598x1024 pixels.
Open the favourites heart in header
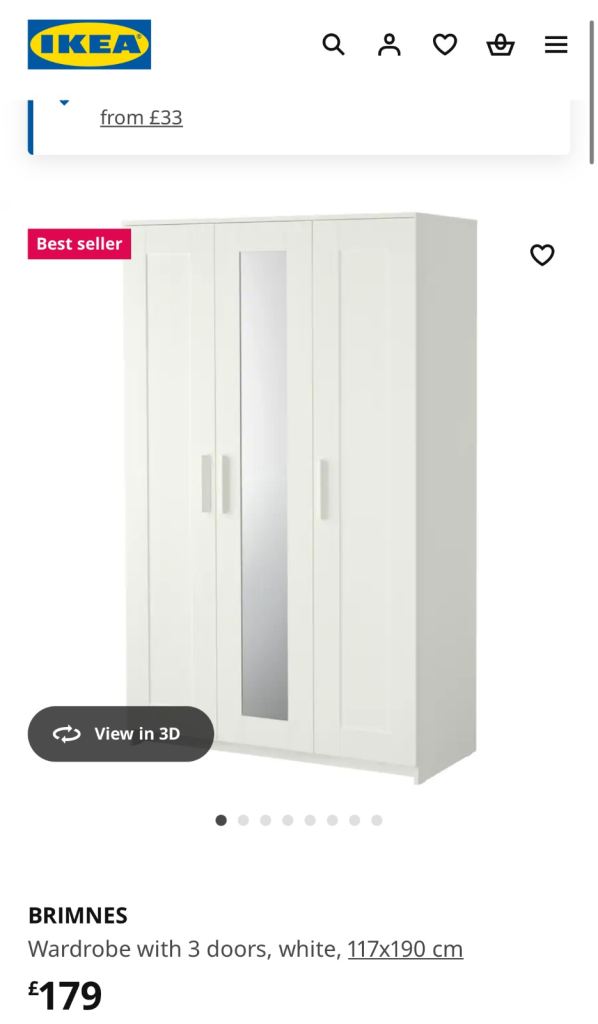click(445, 44)
